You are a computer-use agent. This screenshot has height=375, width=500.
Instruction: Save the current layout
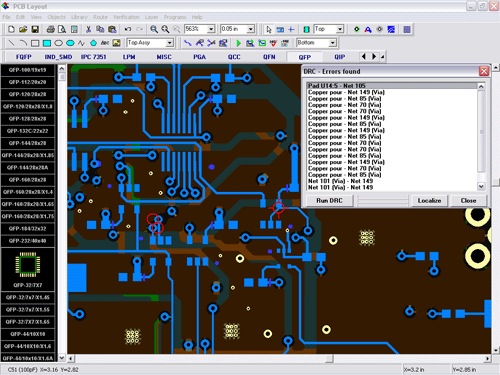coord(35,30)
